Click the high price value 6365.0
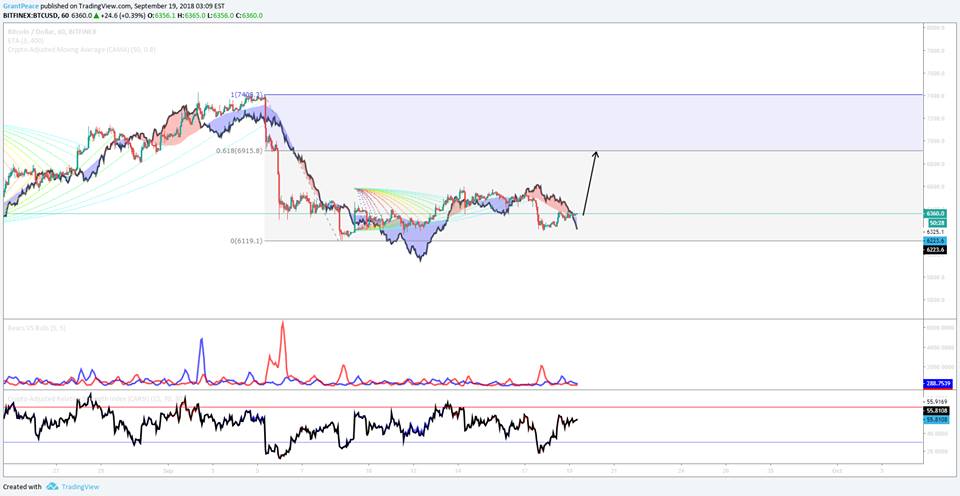Image resolution: width=960 pixels, height=496 pixels. [195, 15]
